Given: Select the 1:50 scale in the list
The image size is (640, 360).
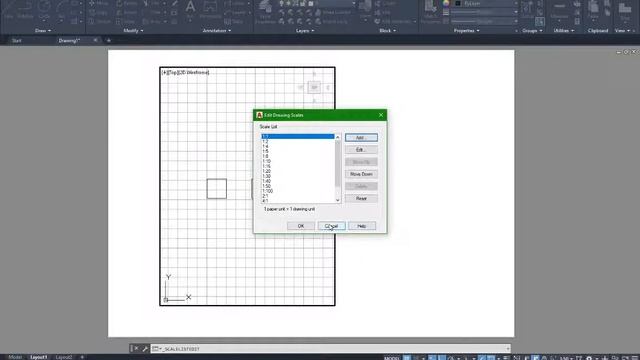Looking at the screenshot, I should [x=298, y=186].
